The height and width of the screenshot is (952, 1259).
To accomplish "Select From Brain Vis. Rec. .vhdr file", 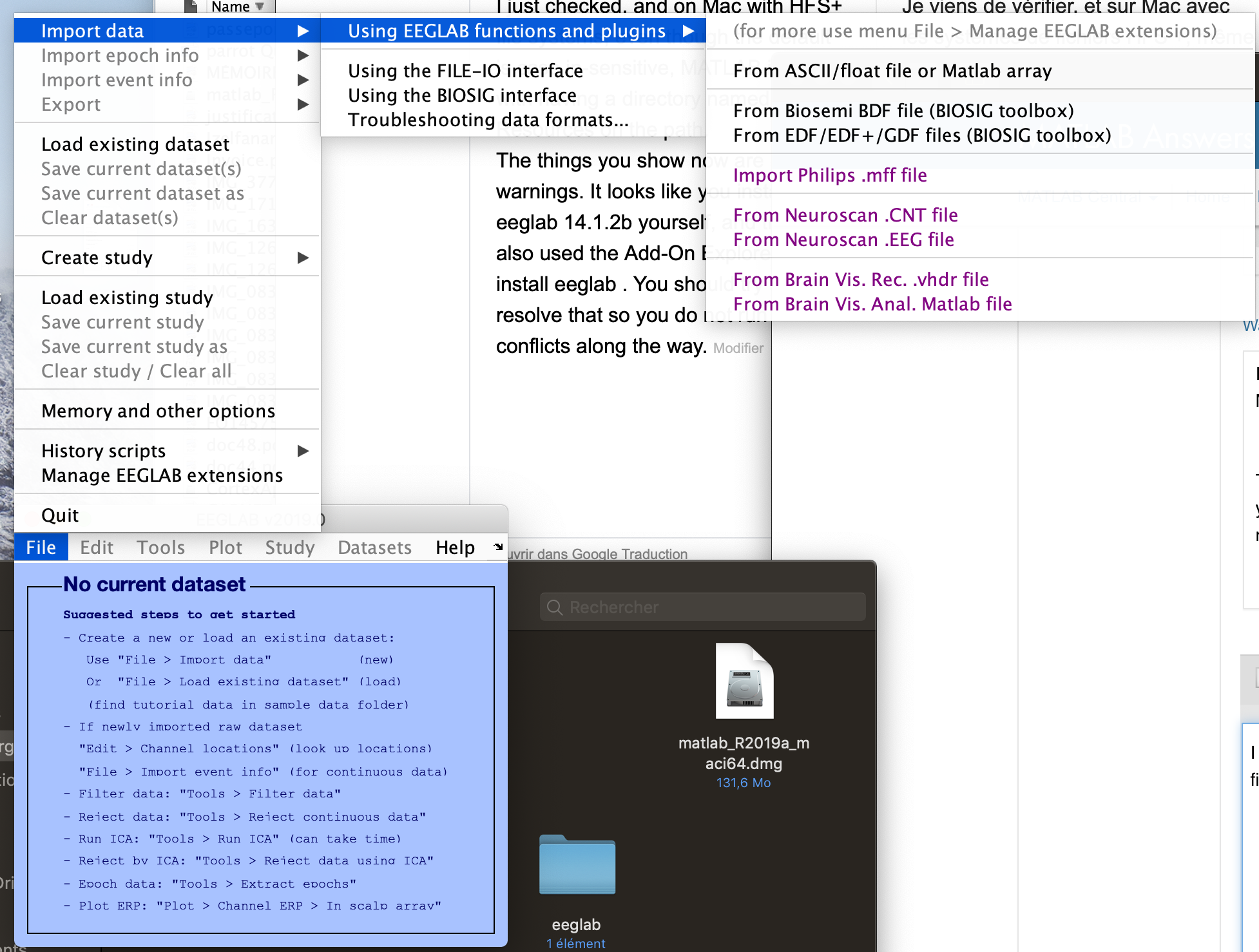I will point(861,280).
